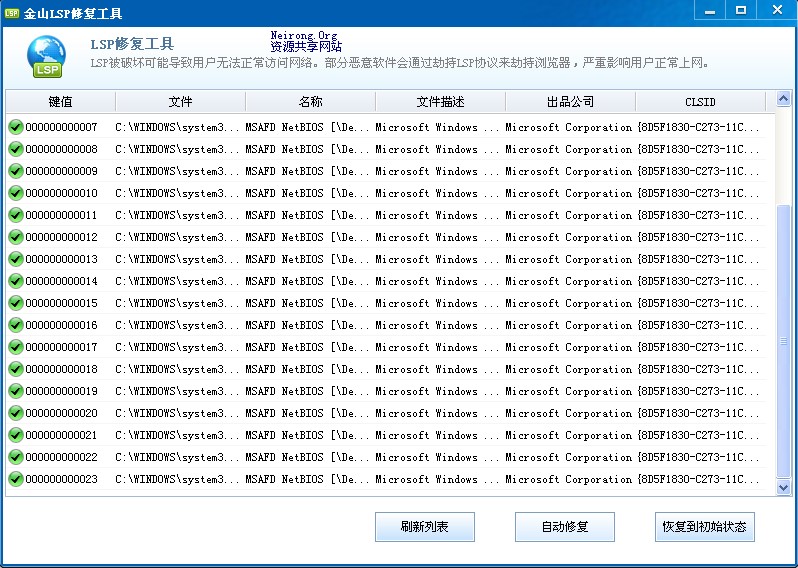Click the LSP globe logo icon

[46, 56]
